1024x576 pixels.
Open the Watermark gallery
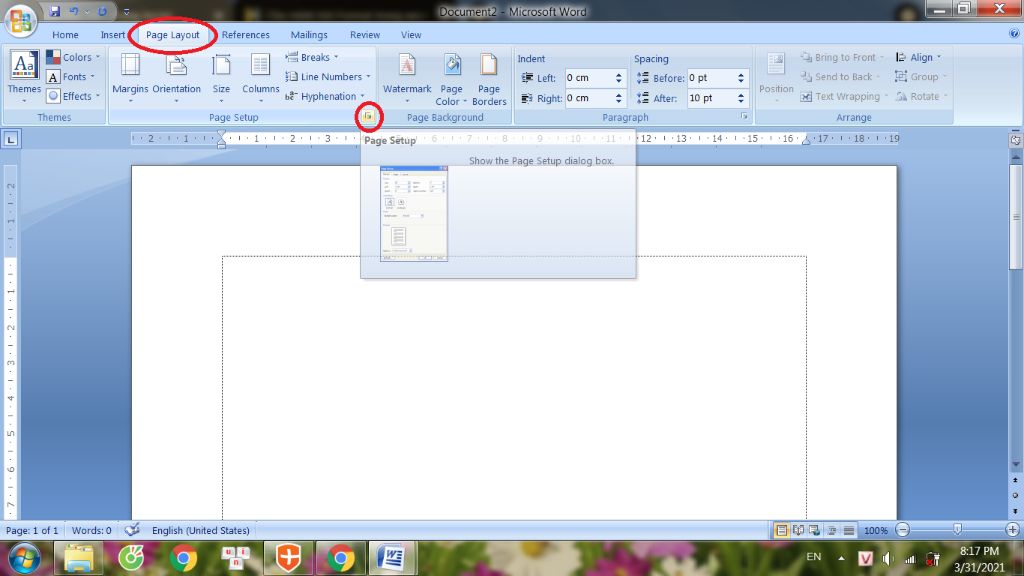407,77
